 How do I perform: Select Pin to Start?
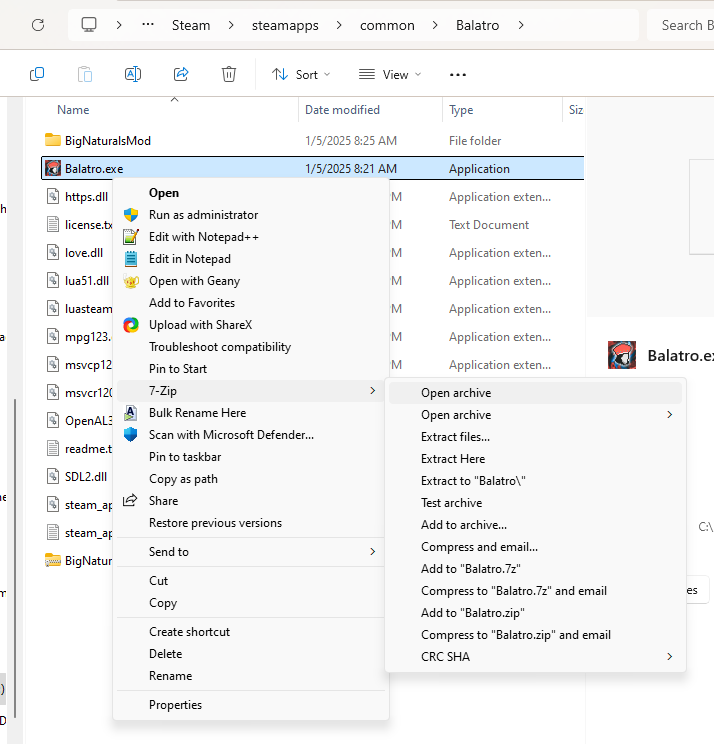click(250, 369)
